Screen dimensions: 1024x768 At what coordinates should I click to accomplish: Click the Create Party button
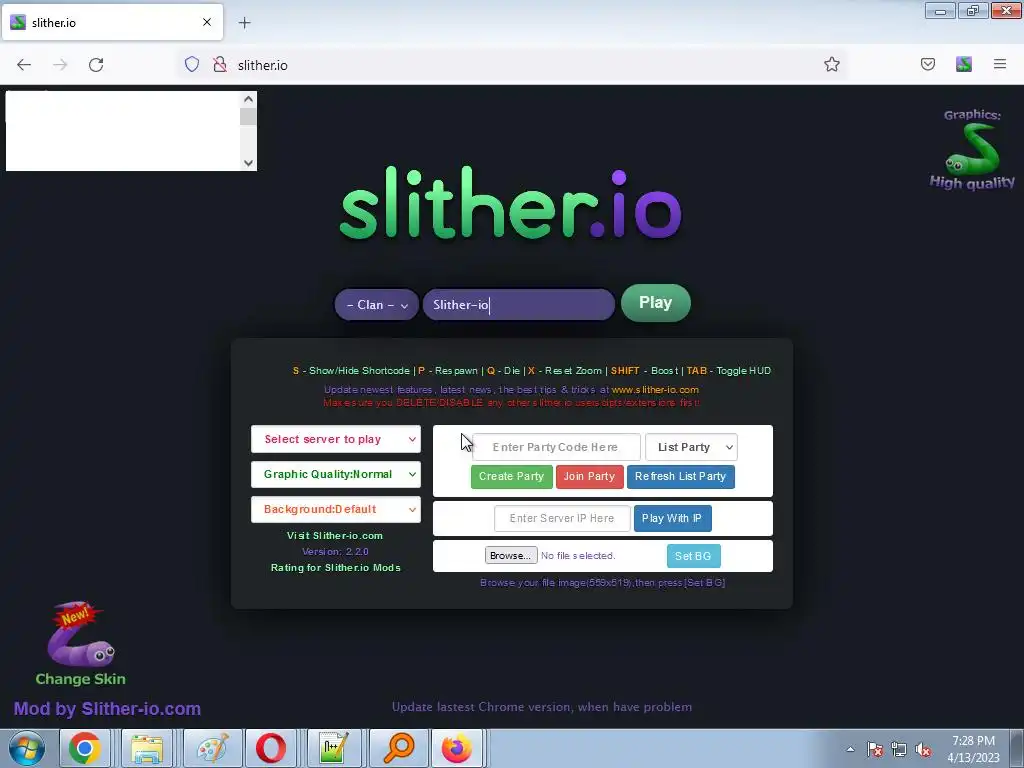[x=511, y=477]
